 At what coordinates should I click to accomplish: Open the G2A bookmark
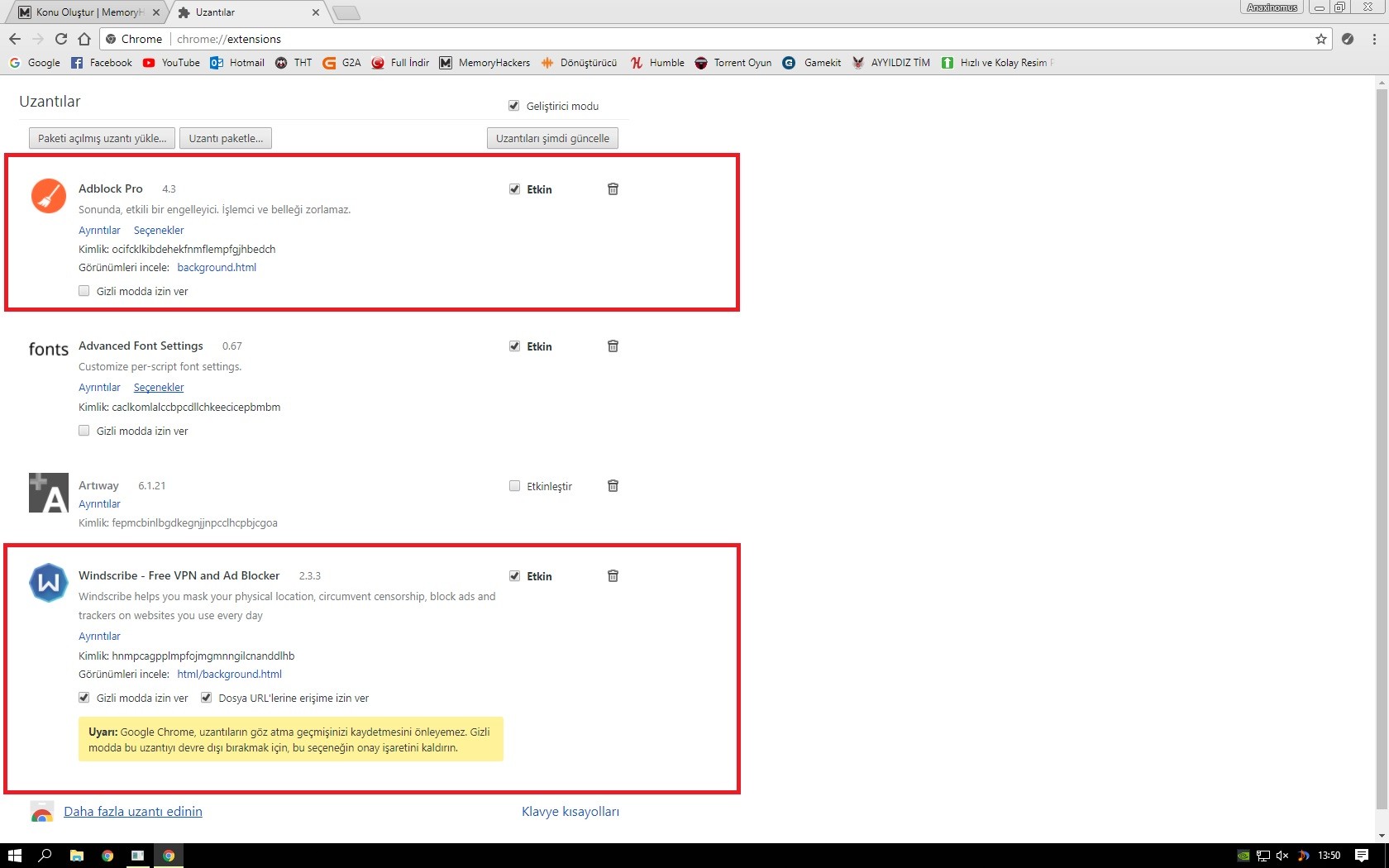pos(341,63)
